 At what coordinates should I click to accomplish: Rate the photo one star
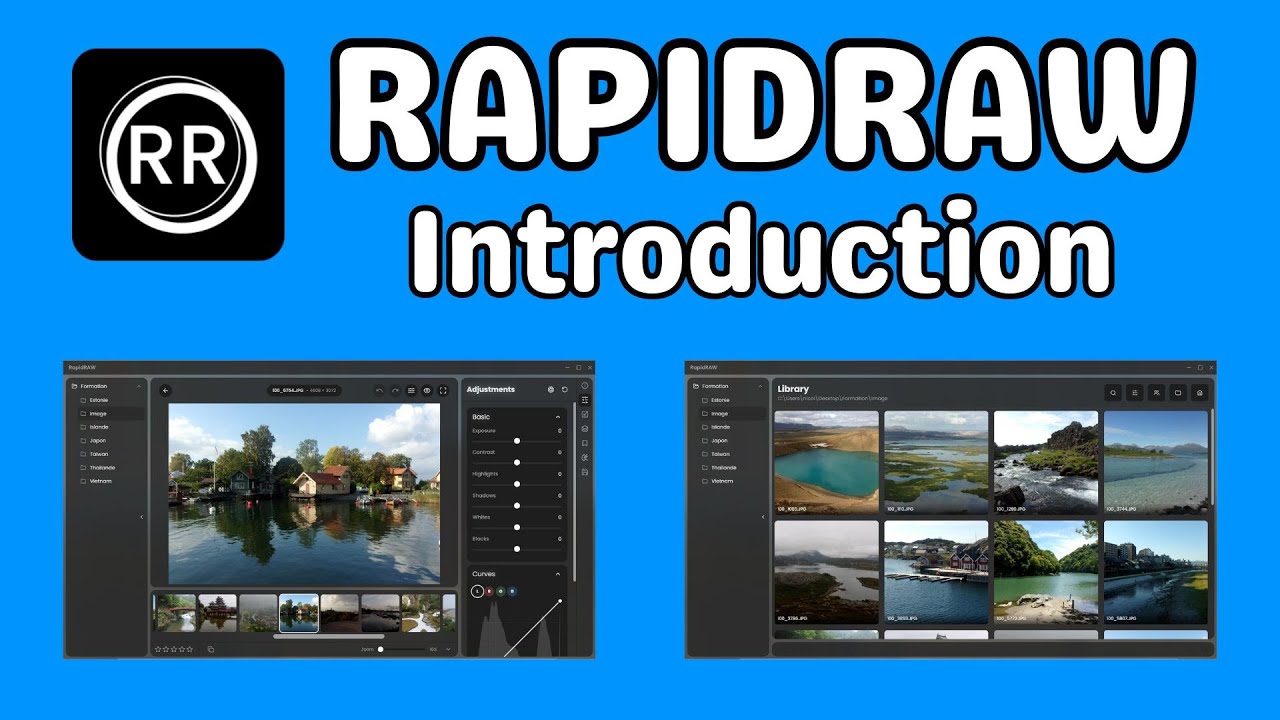pyautogui.click(x=157, y=649)
